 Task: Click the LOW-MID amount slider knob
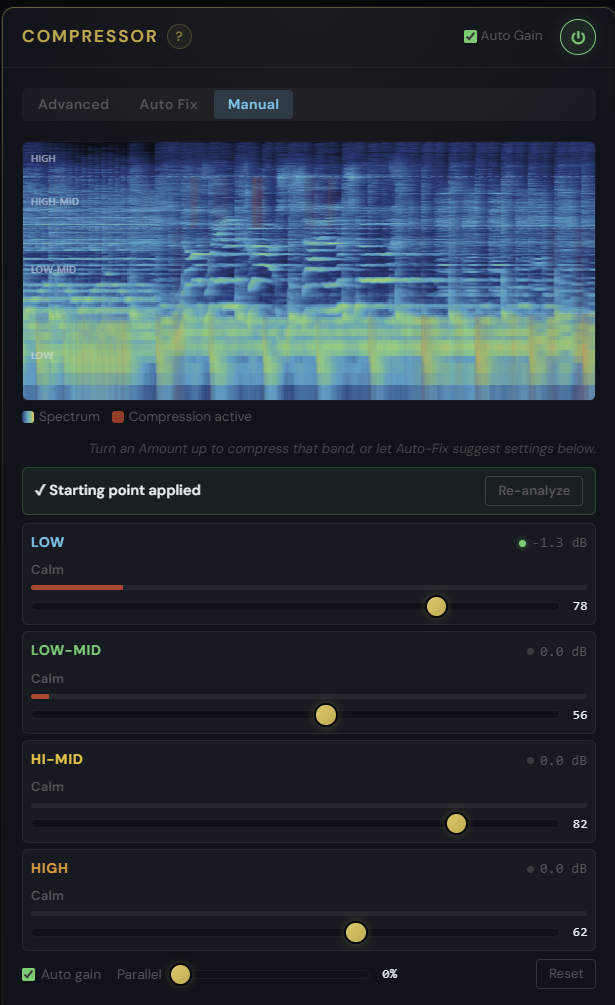(x=326, y=715)
